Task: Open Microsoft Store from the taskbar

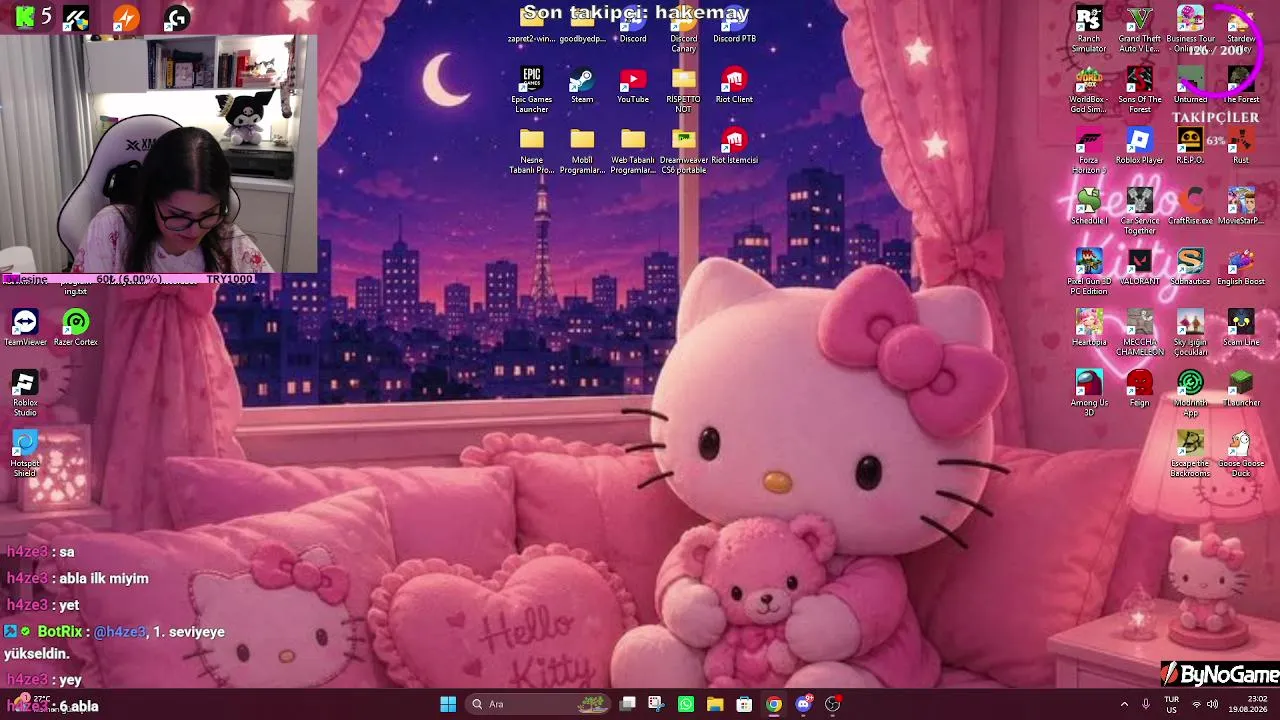Action: [x=744, y=704]
